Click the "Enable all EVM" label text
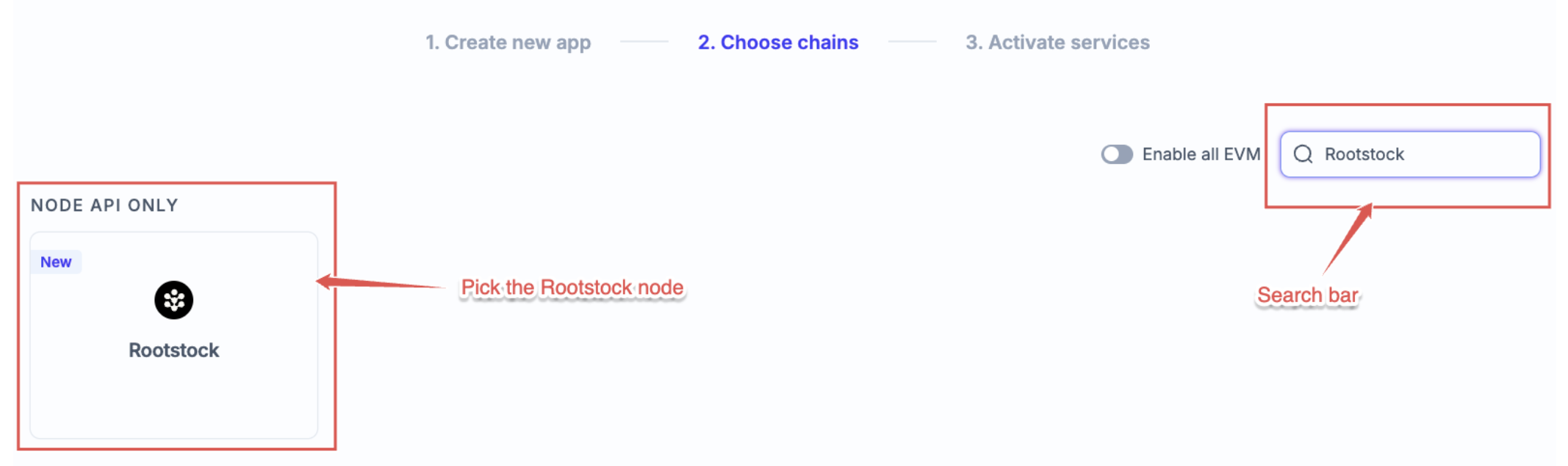 point(1201,154)
